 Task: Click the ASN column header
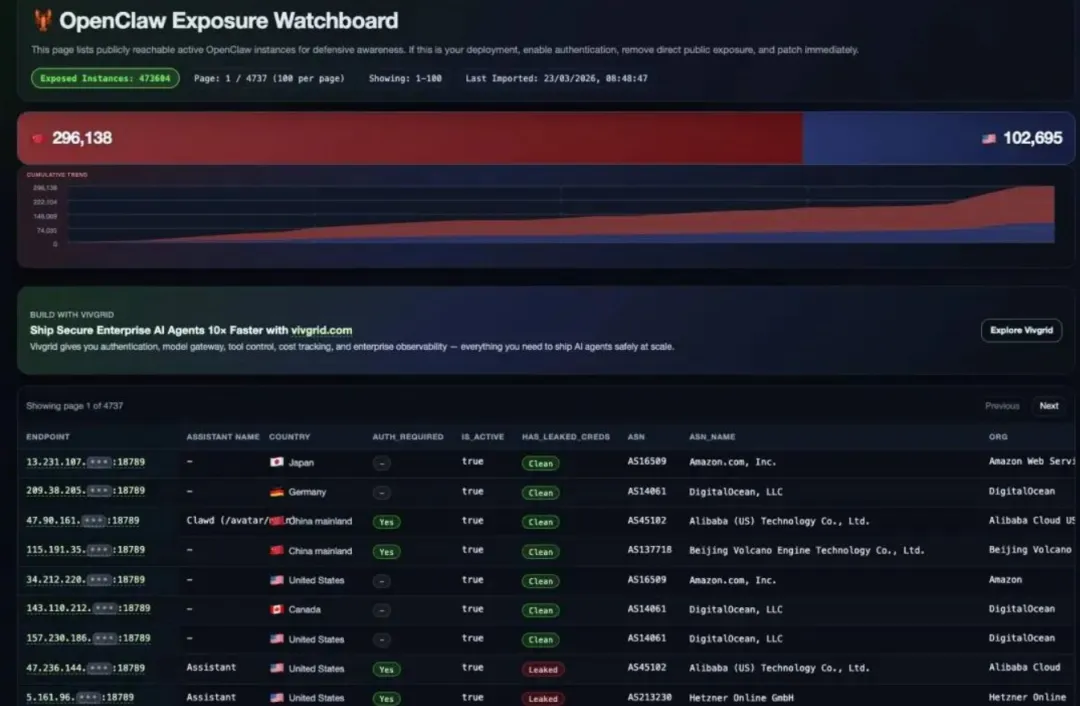pos(636,437)
